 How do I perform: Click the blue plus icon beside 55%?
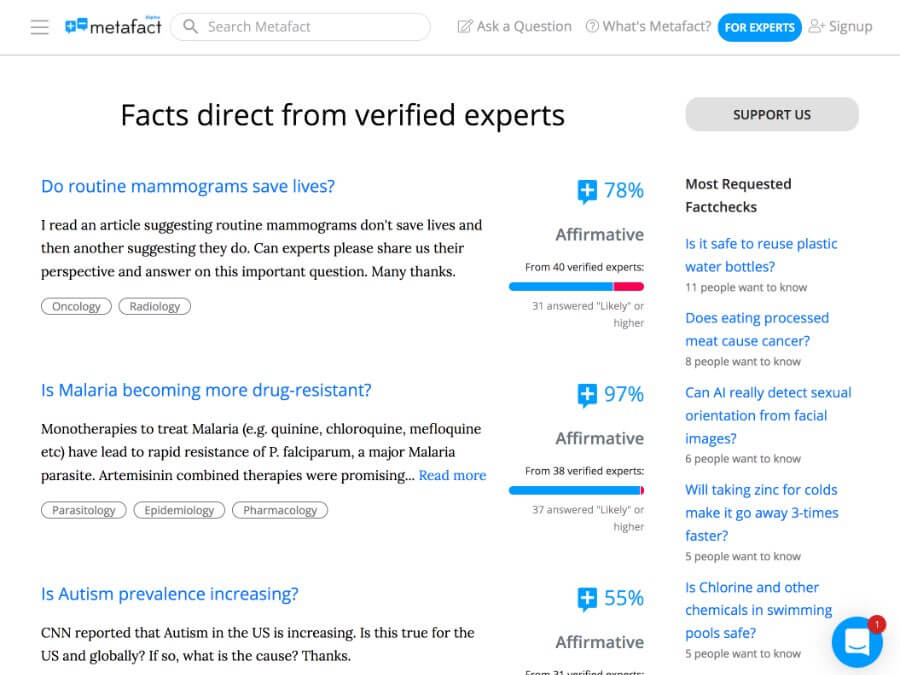point(587,599)
